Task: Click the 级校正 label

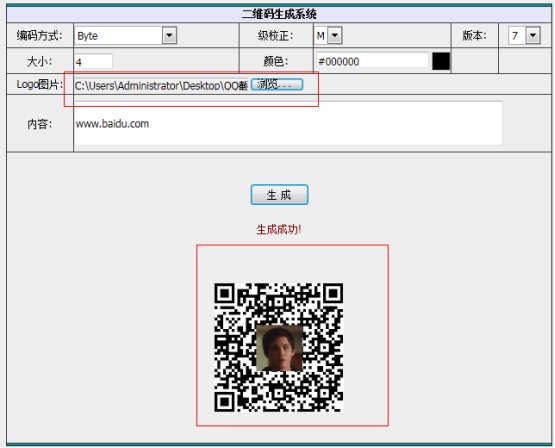Action: coord(275,35)
